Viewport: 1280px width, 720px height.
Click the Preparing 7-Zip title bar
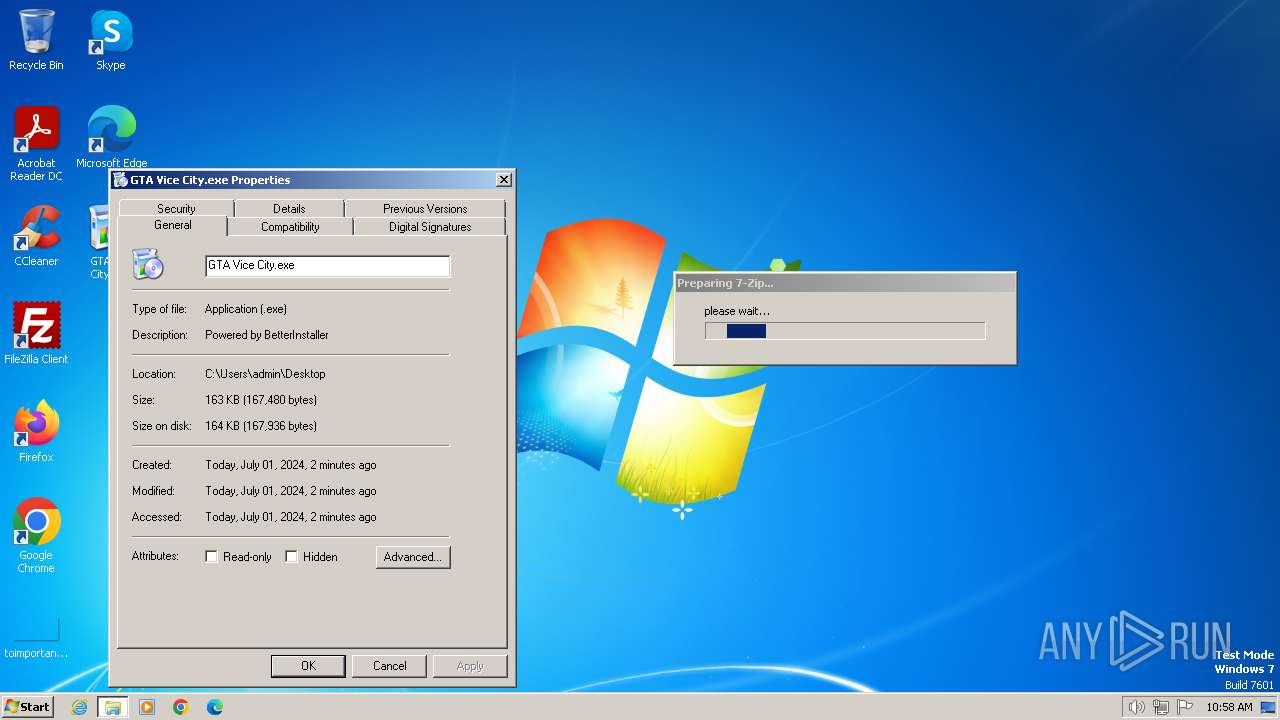tap(845, 283)
